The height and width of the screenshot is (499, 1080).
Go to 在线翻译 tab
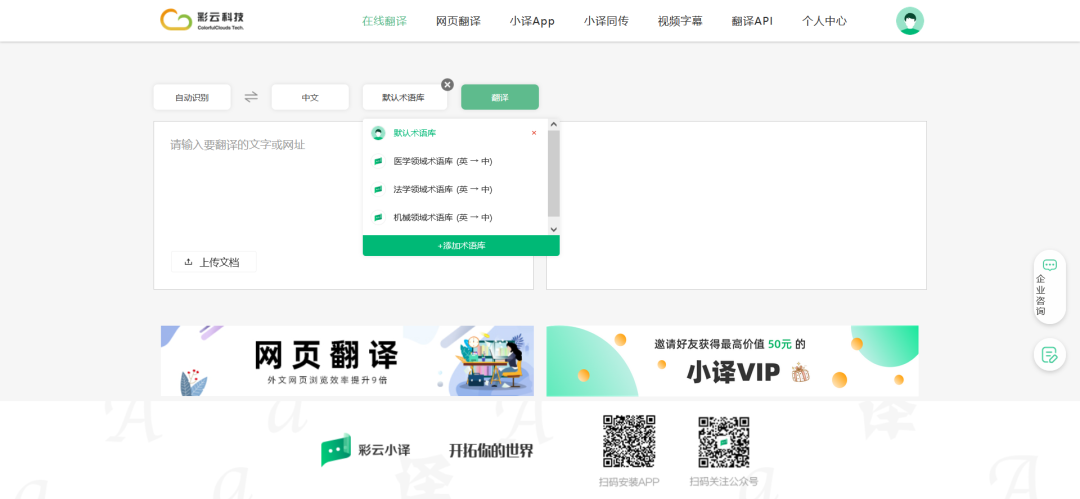[384, 21]
